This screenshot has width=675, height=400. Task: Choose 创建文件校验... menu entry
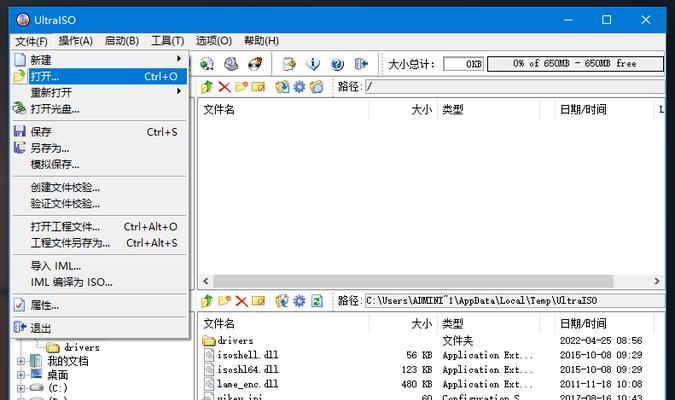99,187
